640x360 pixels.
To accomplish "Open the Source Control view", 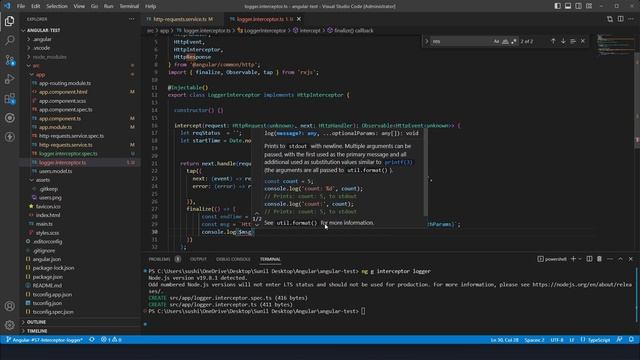I will click(9, 60).
